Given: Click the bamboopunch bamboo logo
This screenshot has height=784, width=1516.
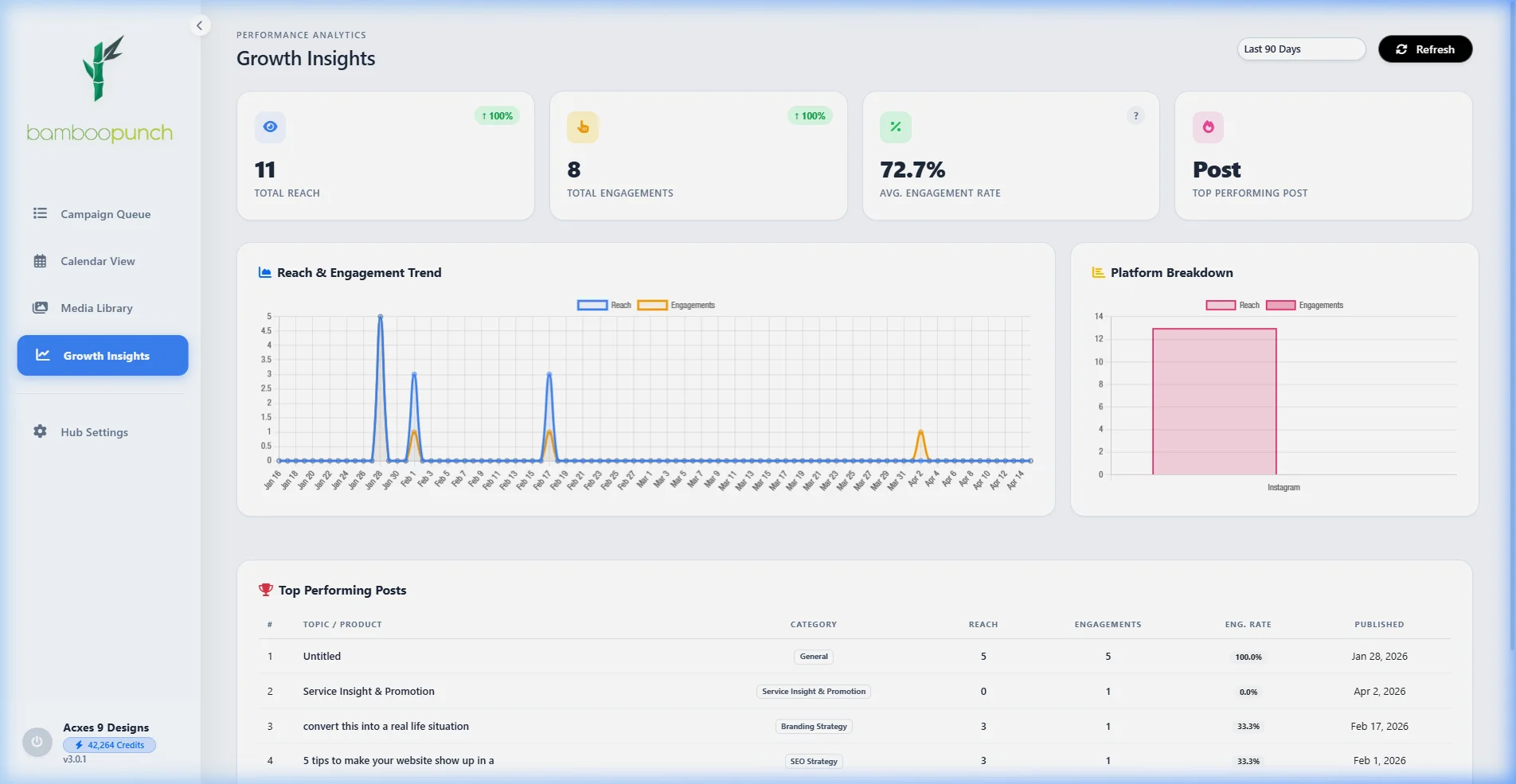Looking at the screenshot, I should click(100, 88).
